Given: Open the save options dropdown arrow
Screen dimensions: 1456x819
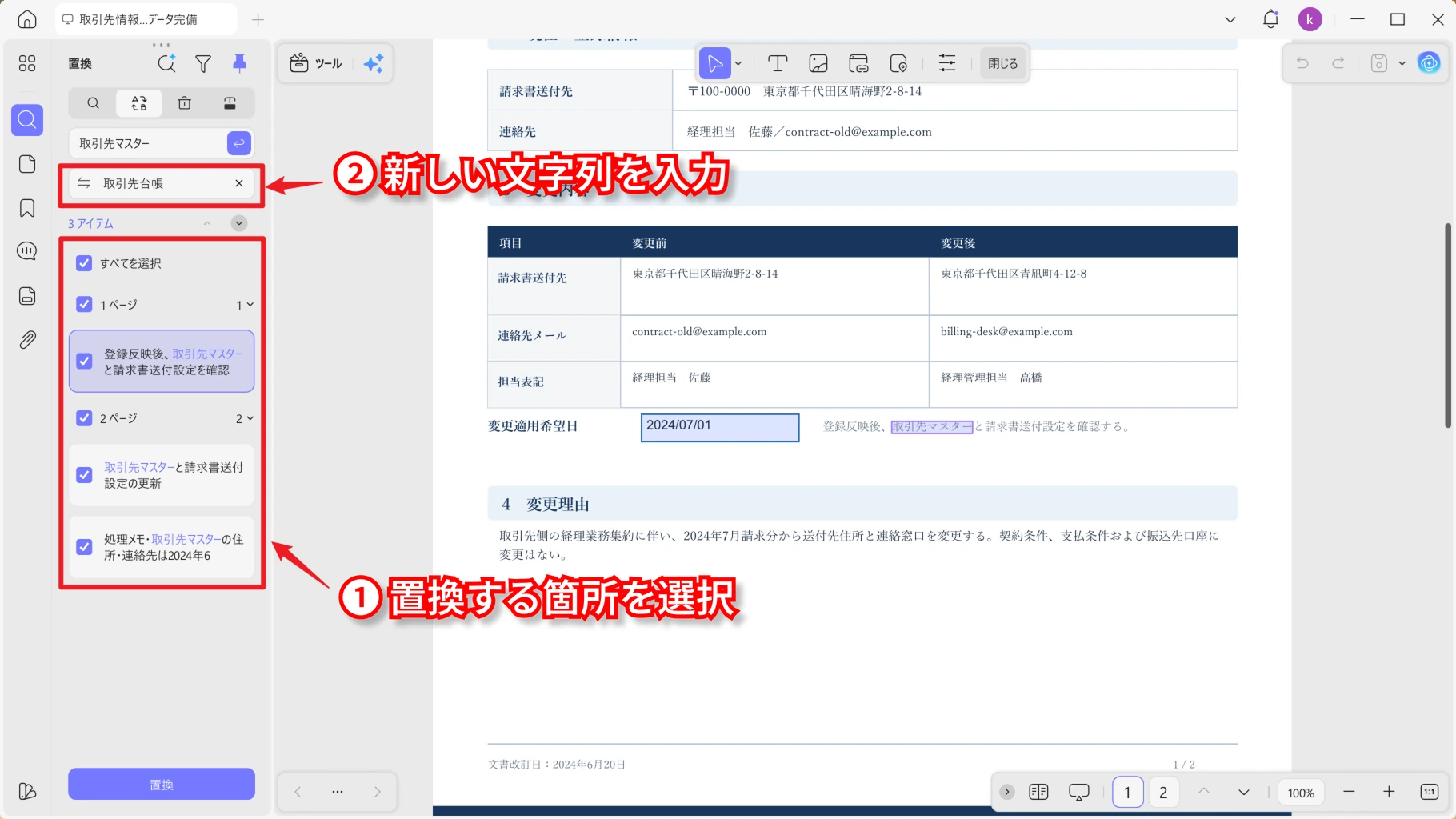Looking at the screenshot, I should click(x=1402, y=63).
